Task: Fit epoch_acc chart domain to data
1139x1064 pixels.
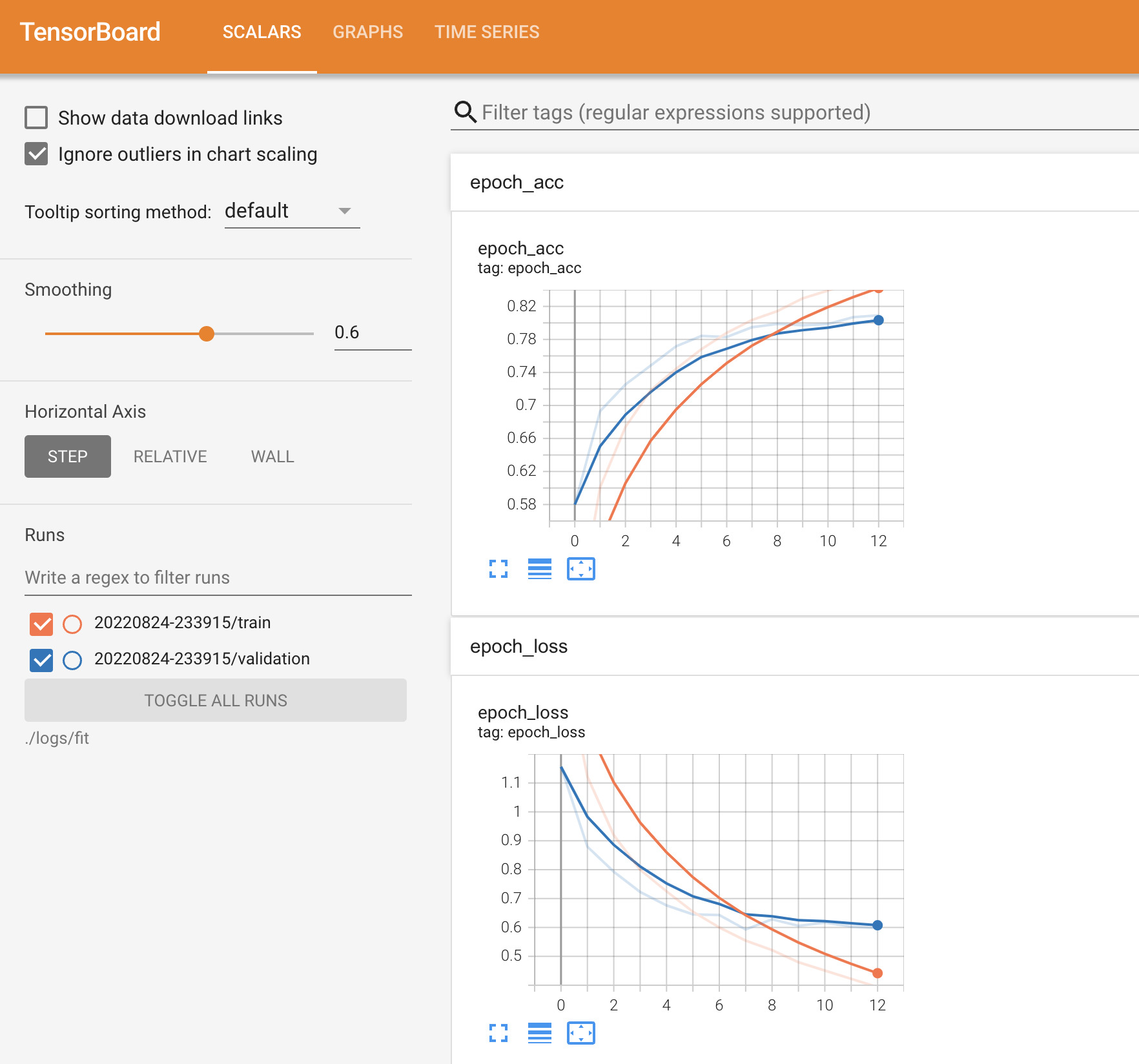Action: (x=580, y=569)
